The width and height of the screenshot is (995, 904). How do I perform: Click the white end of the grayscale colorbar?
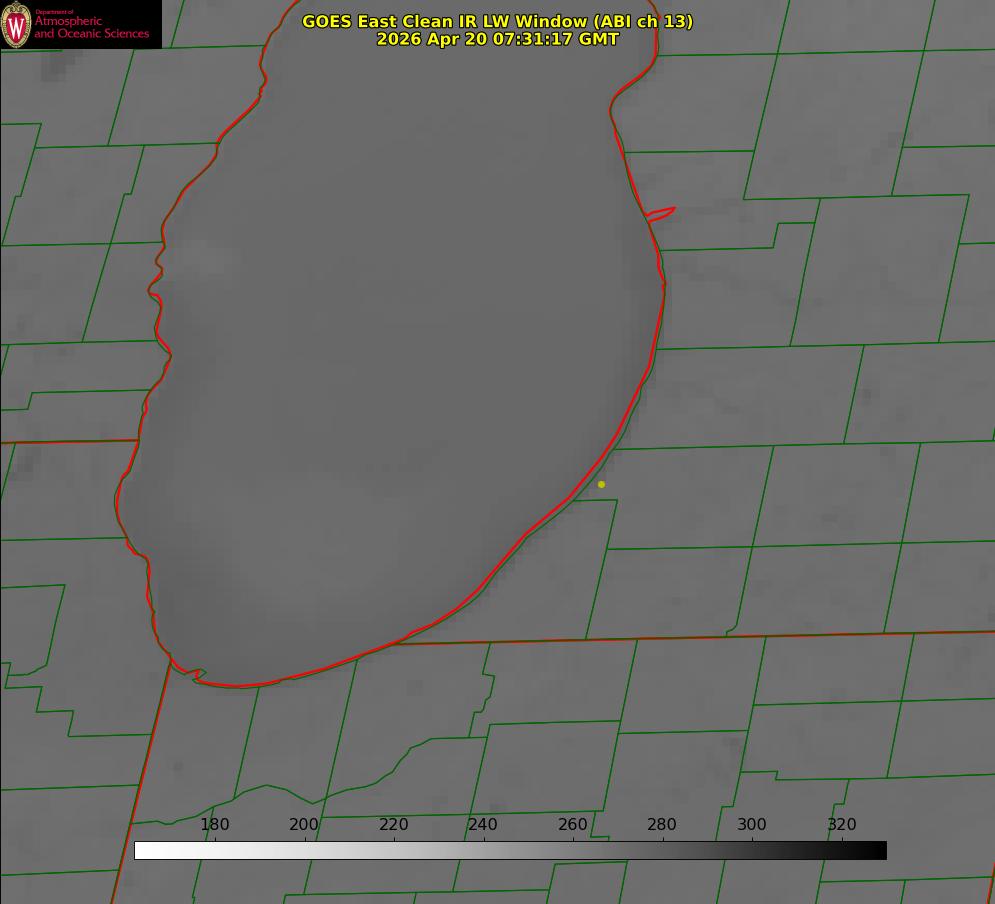click(143, 850)
